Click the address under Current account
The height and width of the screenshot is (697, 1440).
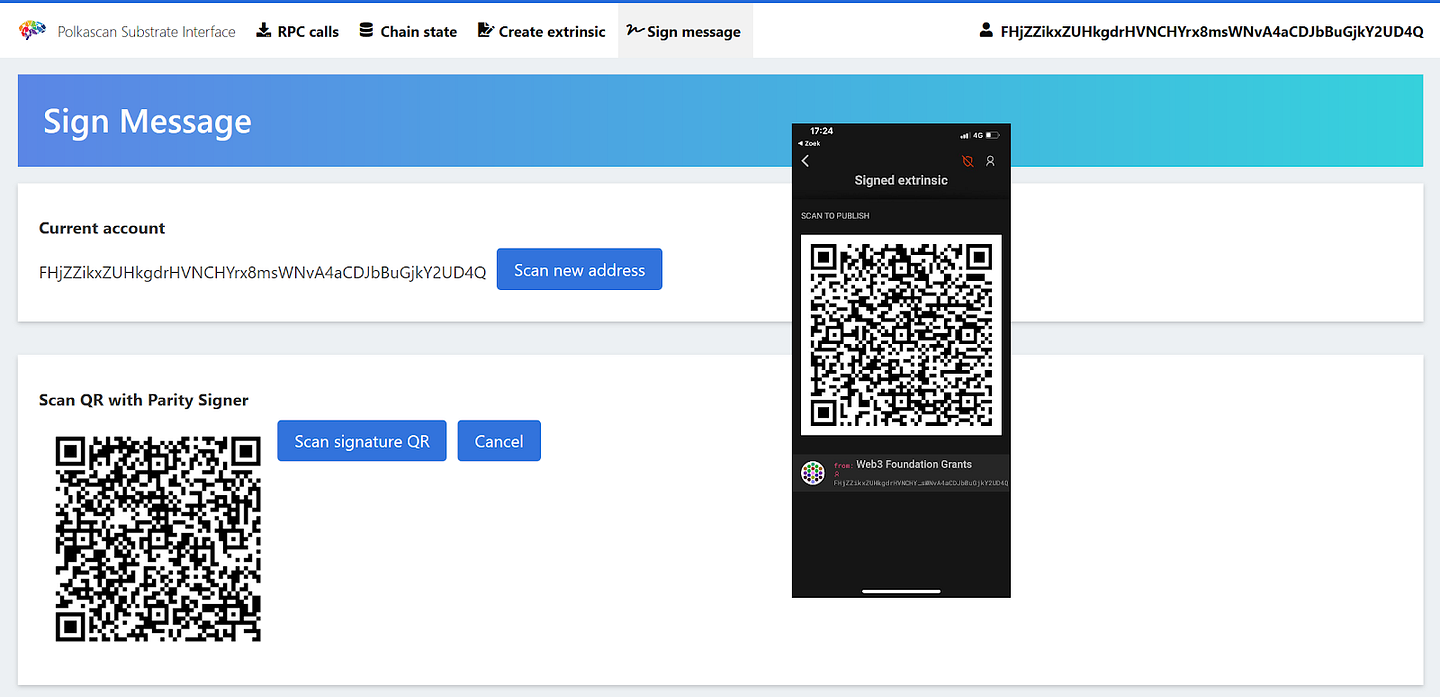(x=263, y=271)
